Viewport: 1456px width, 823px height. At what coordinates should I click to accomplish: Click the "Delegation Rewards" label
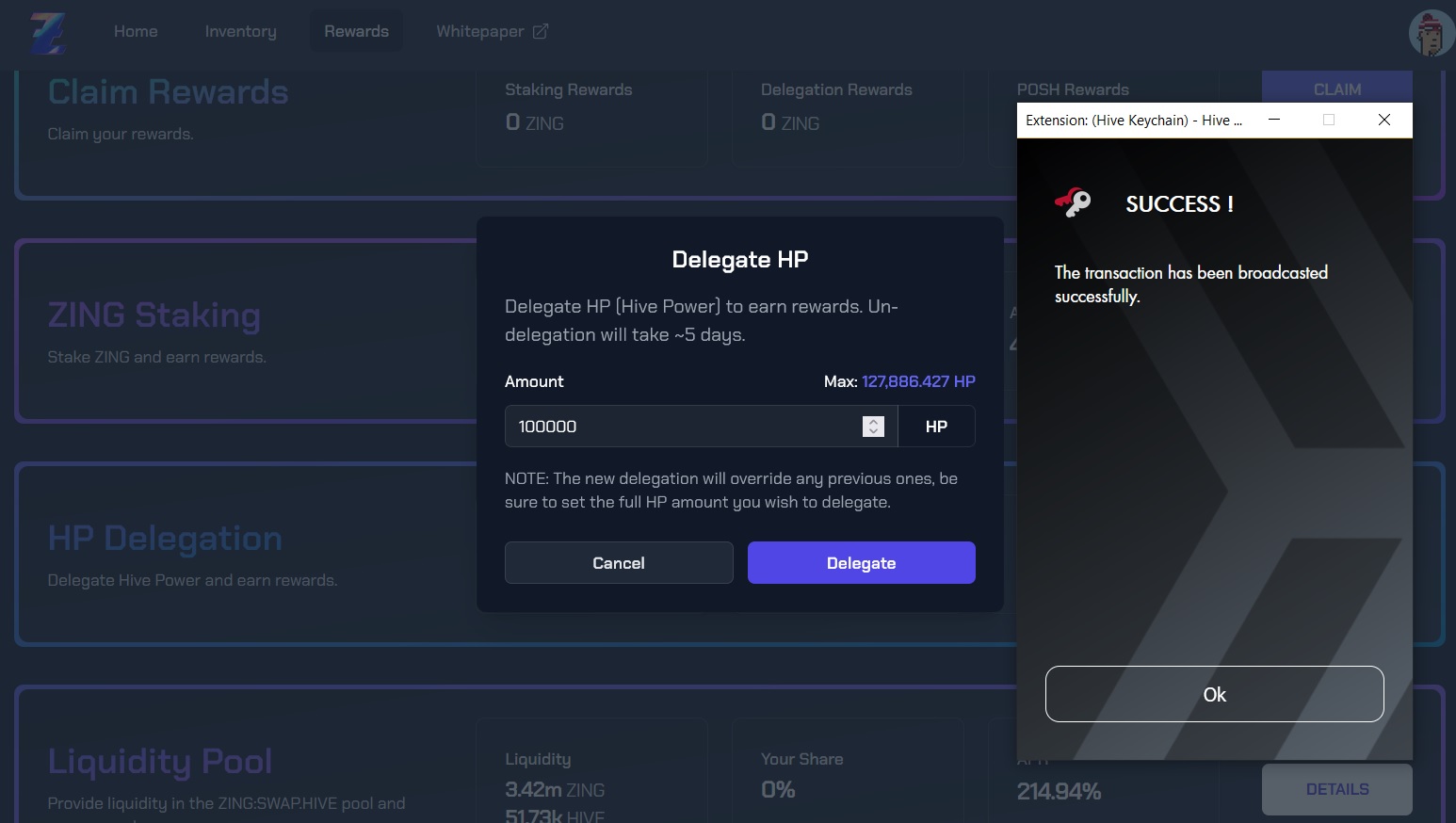[836, 89]
